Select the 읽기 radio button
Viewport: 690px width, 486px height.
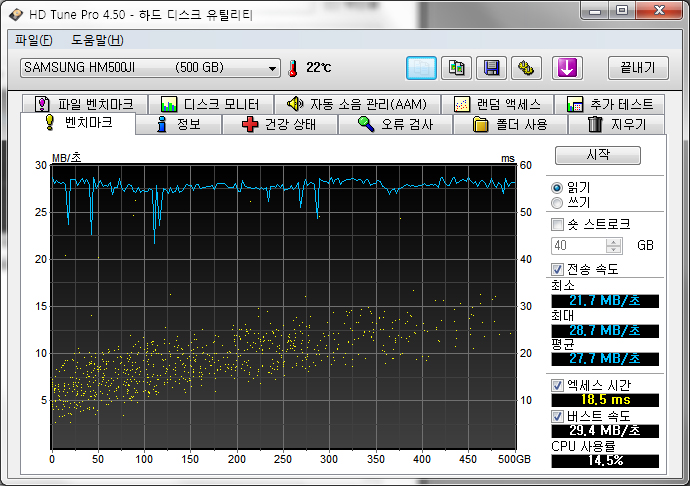pyautogui.click(x=557, y=188)
